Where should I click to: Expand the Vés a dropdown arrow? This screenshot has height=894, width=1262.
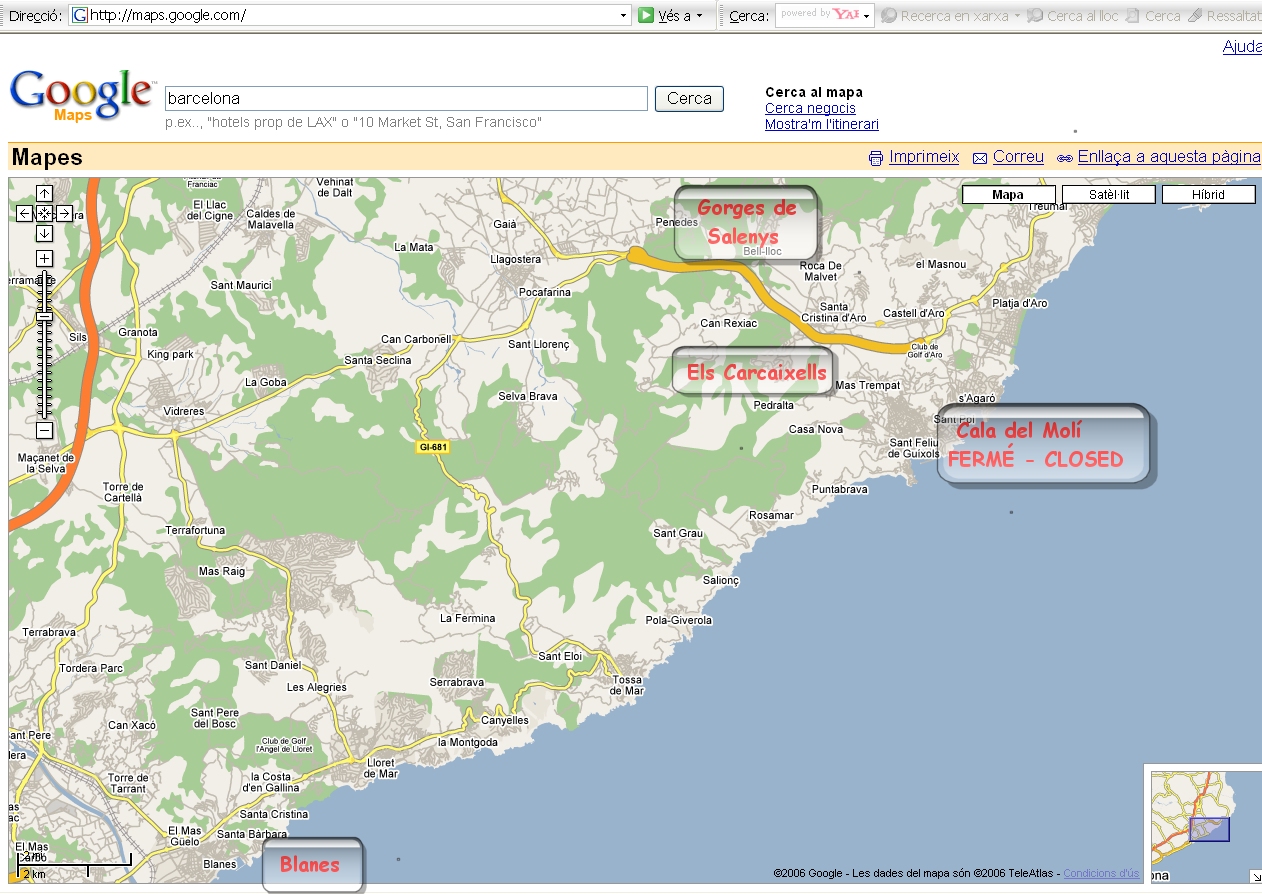point(699,16)
